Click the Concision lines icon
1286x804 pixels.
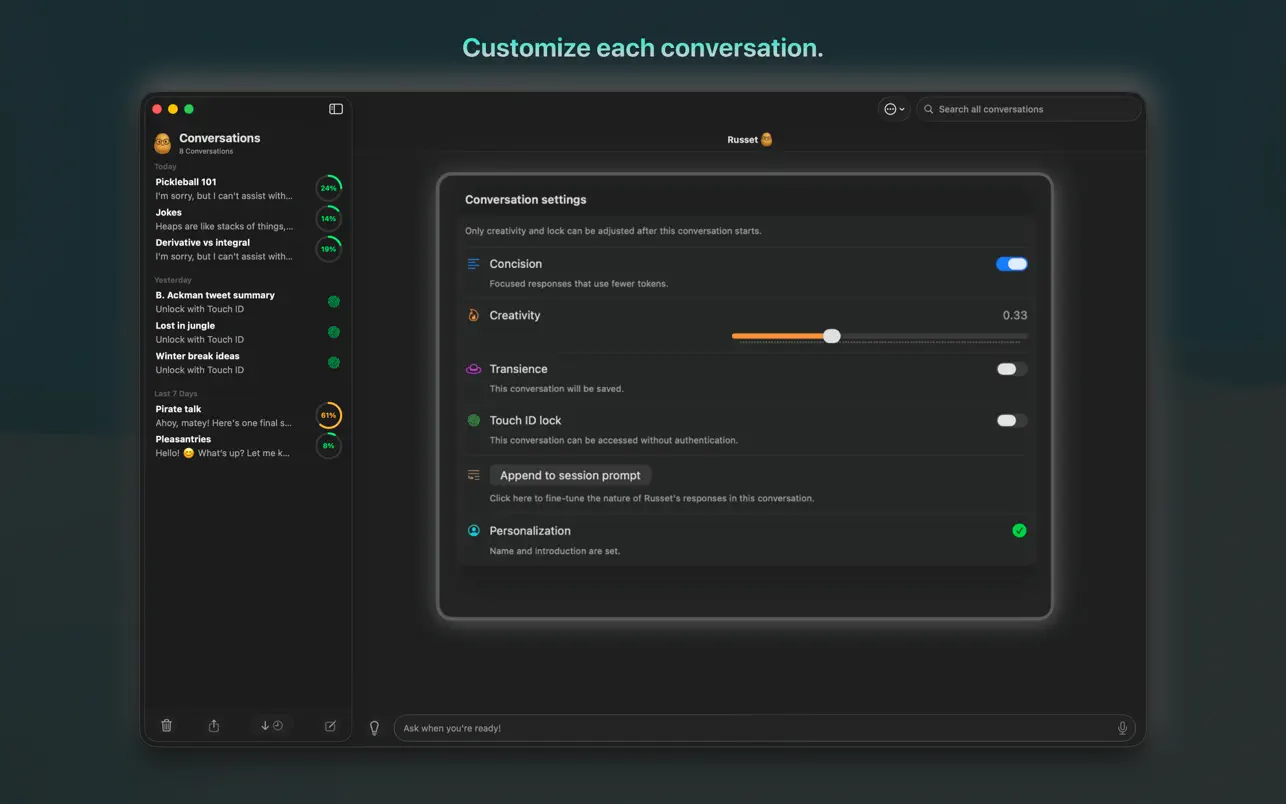(474, 264)
